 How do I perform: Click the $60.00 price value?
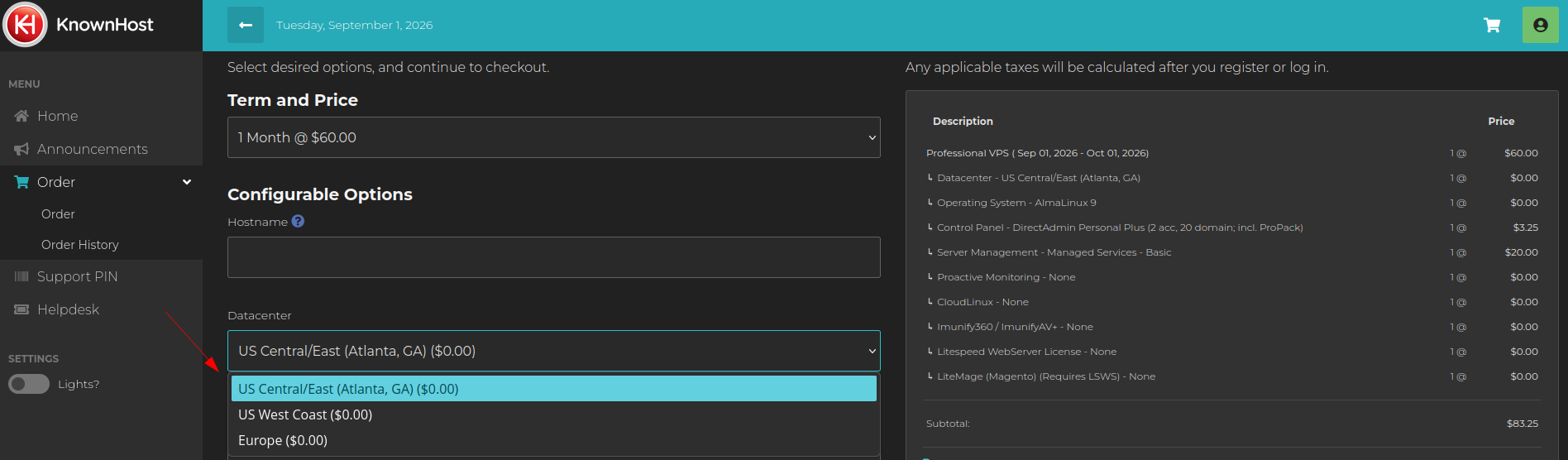pos(1521,153)
